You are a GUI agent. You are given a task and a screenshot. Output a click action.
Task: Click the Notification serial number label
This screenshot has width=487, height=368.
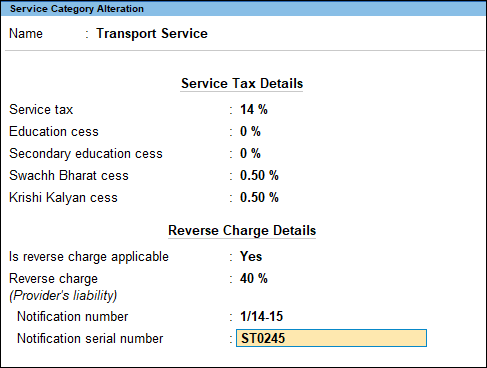point(90,338)
